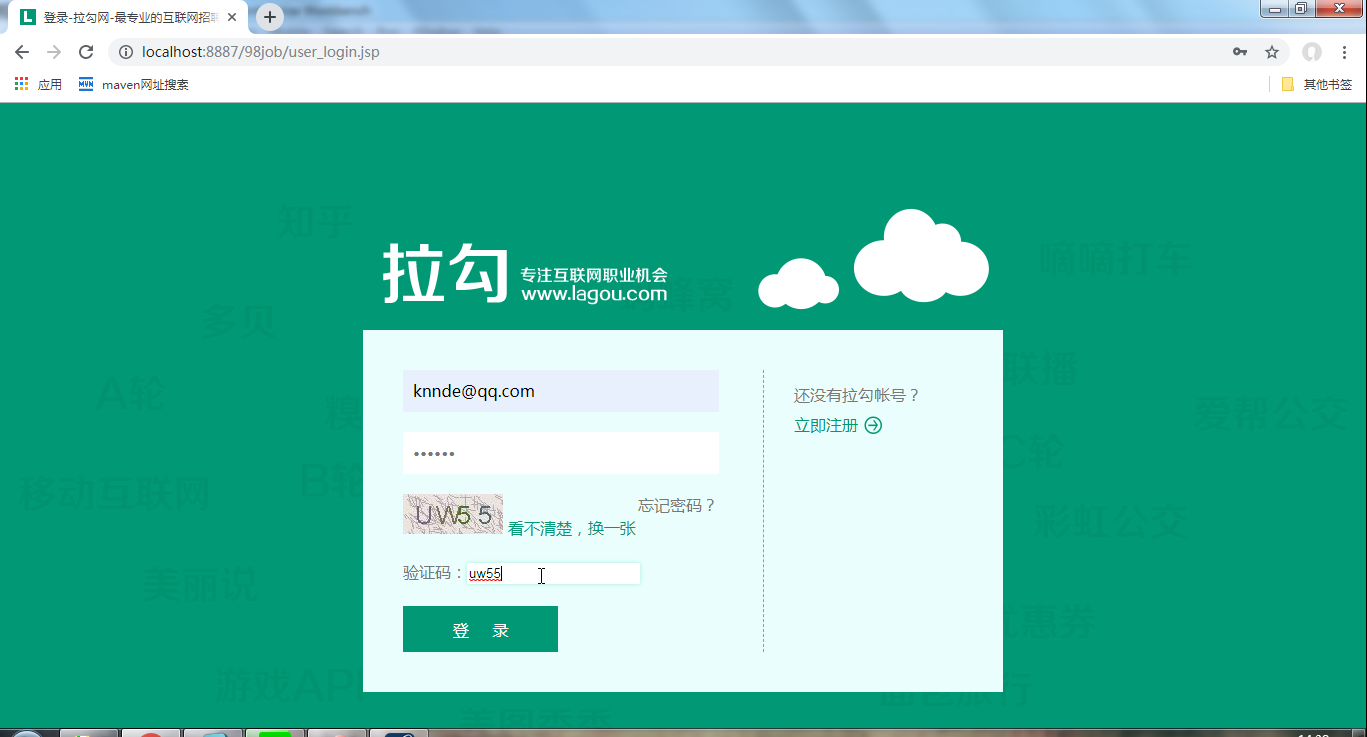This screenshot has width=1367, height=737.
Task: Click the 登录 button
Action: (480, 629)
